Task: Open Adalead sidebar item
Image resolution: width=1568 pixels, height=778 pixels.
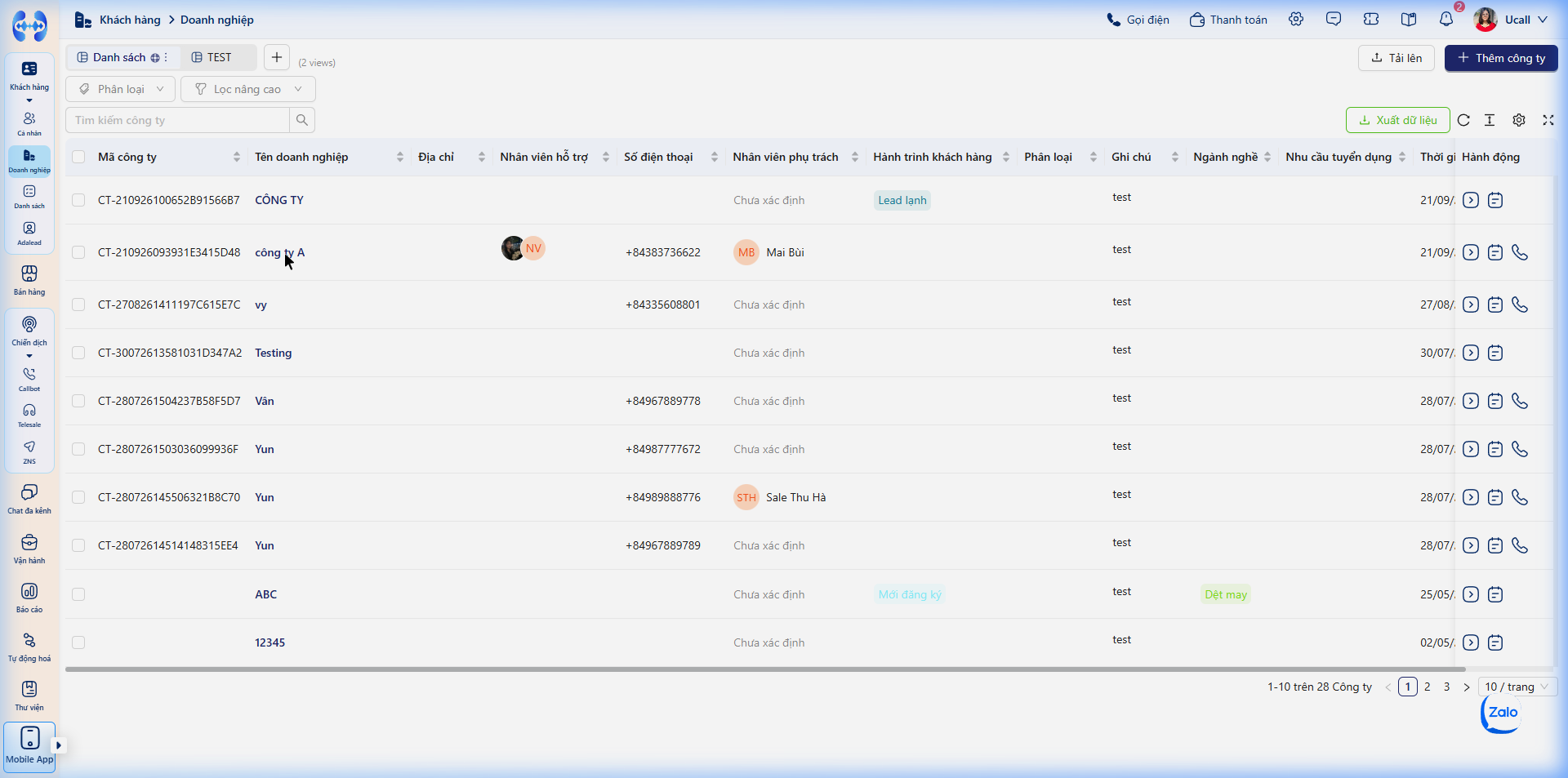Action: 29,233
